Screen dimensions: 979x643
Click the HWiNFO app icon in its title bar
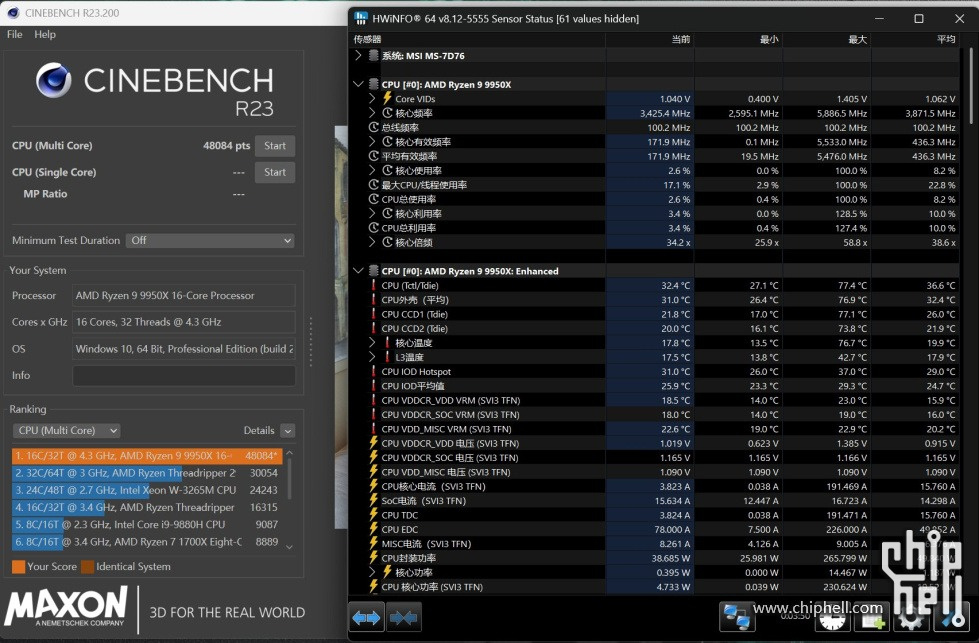pyautogui.click(x=361, y=19)
